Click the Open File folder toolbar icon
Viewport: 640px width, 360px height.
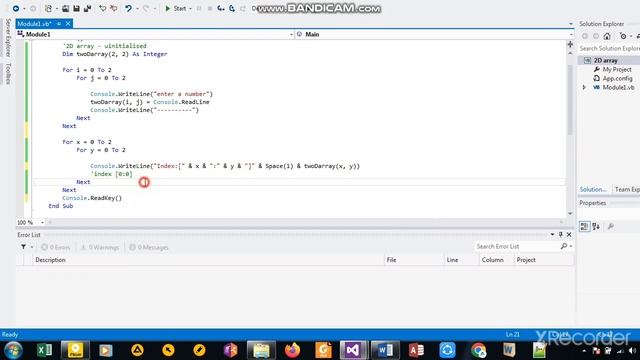[65, 8]
